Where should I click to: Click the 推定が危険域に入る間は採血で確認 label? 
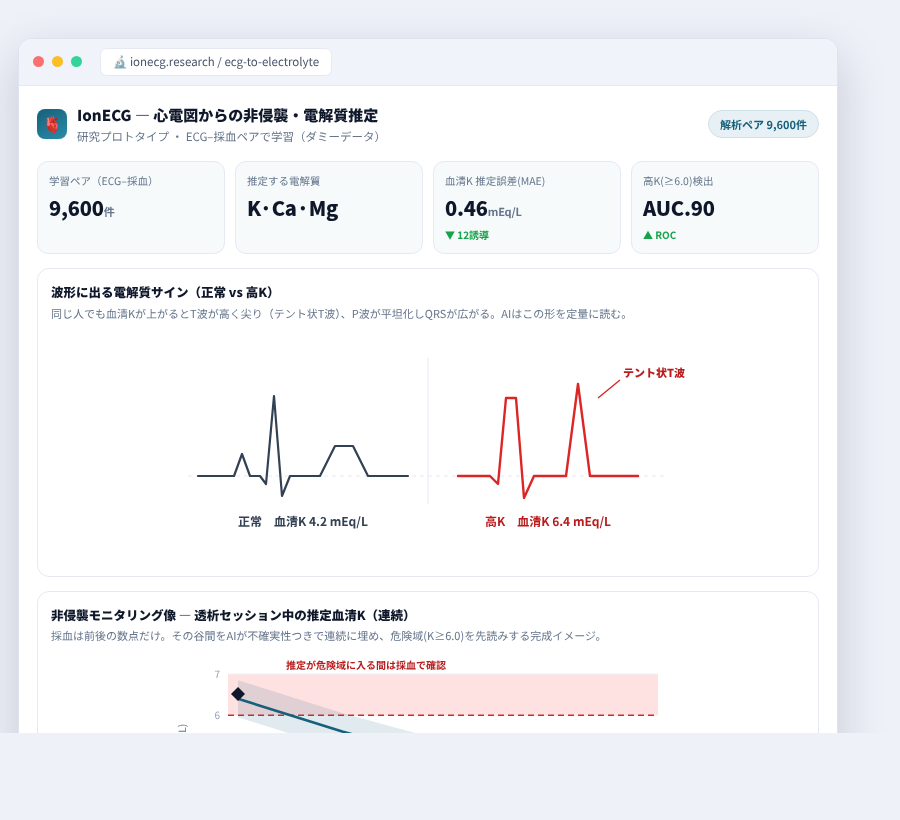point(366,666)
